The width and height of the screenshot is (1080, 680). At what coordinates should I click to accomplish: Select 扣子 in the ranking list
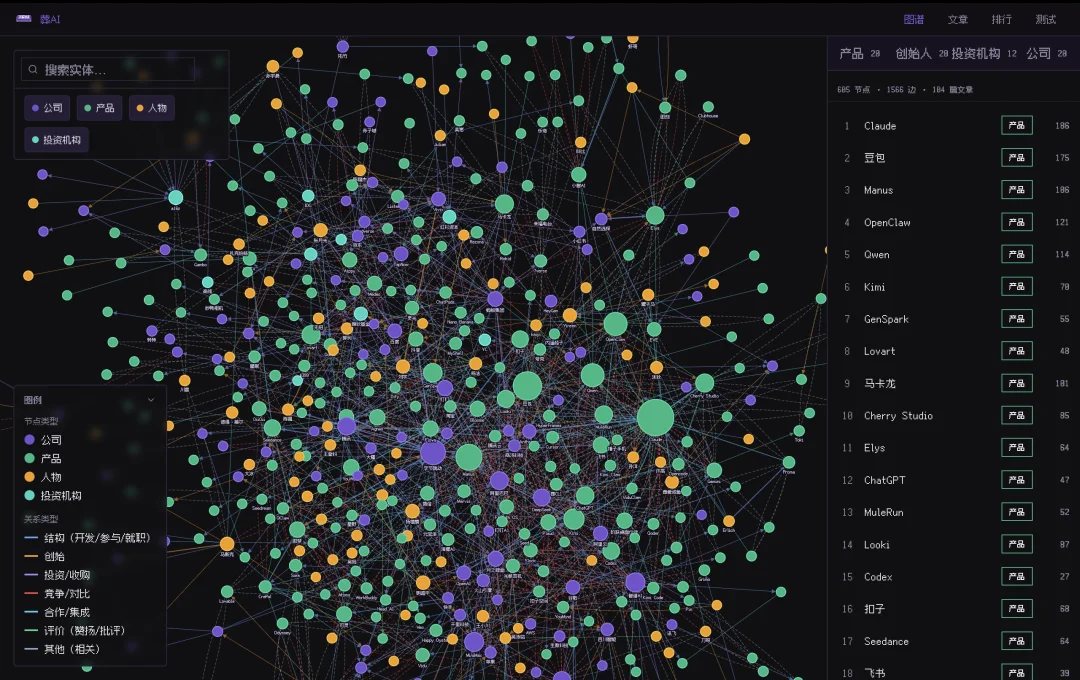click(x=954, y=609)
